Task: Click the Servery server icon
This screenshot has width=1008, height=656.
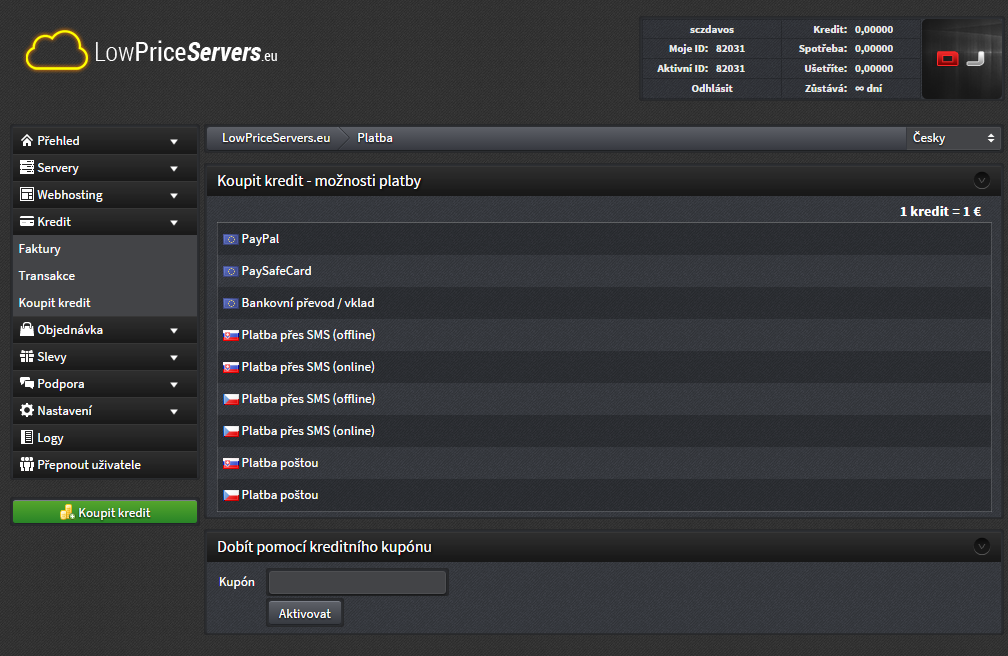Action: tap(25, 167)
